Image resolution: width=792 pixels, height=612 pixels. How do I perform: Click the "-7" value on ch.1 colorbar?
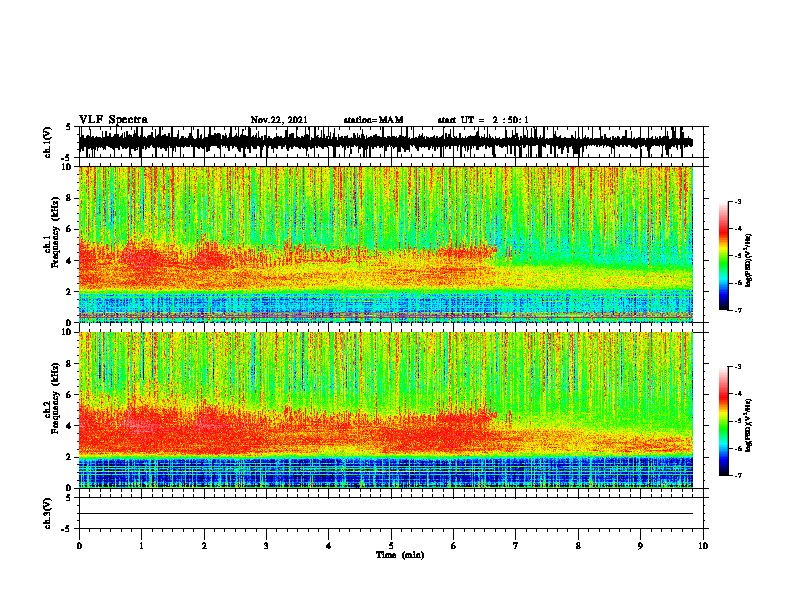(x=737, y=310)
